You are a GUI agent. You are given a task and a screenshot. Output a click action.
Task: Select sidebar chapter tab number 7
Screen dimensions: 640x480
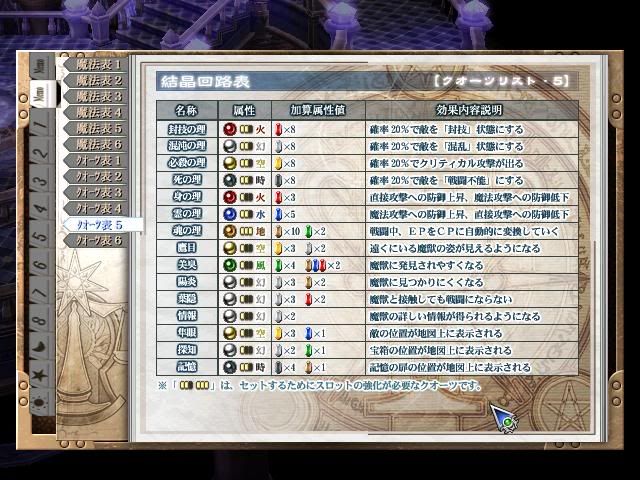[x=40, y=292]
